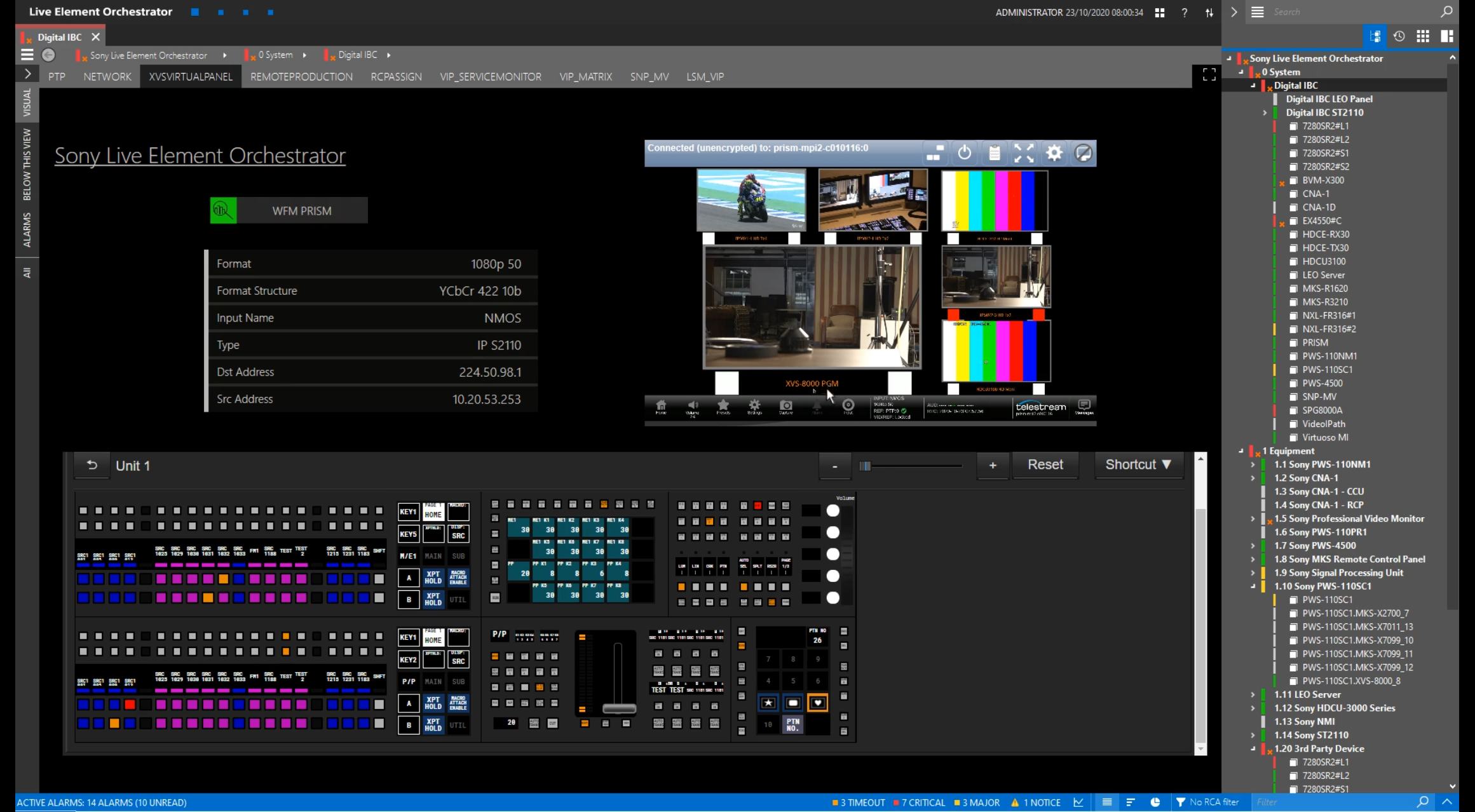
Task: Open the PRISM clipboard icon
Action: pos(995,153)
